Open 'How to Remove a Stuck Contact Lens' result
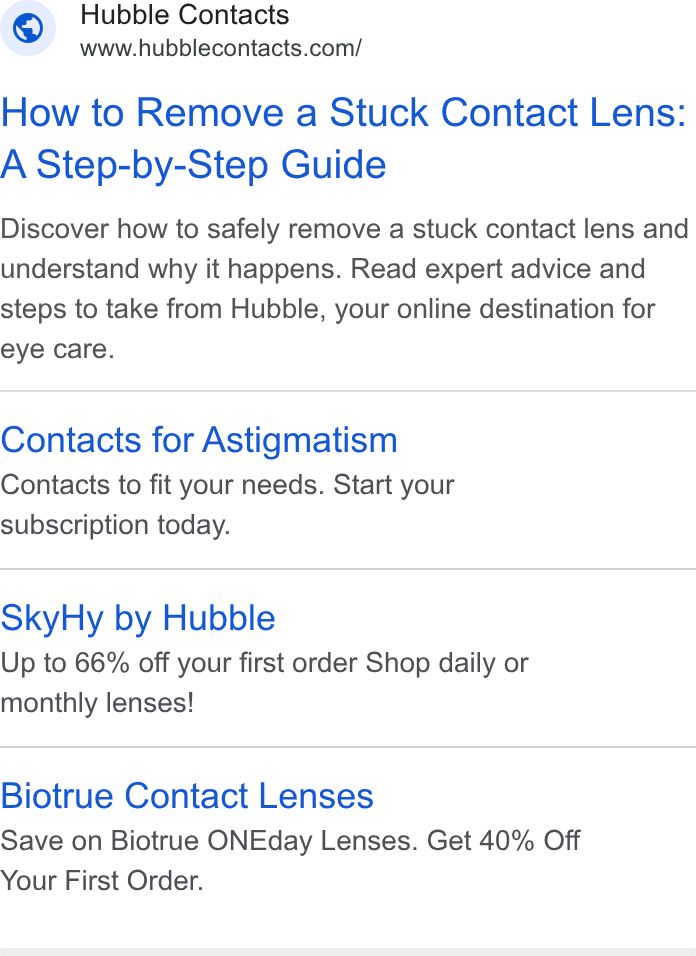Screen dimensions: 696x956 343,113
